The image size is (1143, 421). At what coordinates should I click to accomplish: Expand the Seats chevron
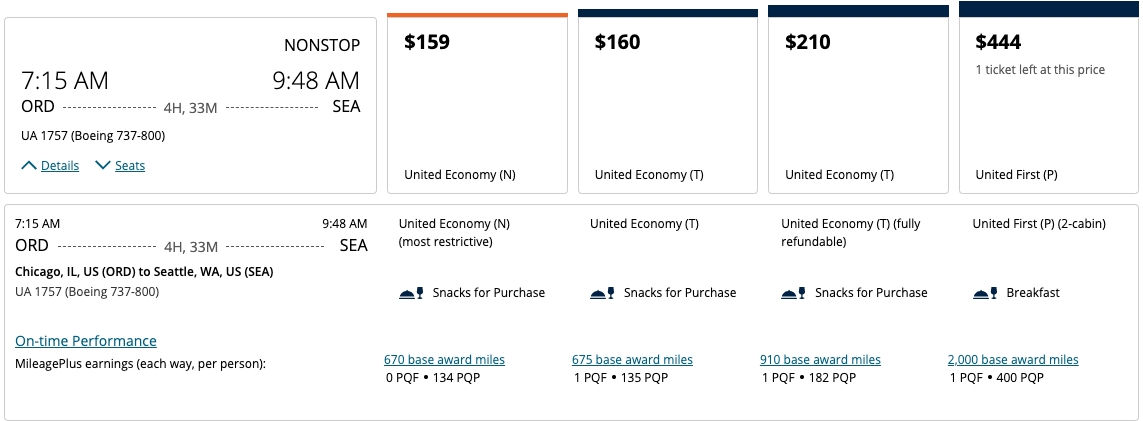102,165
